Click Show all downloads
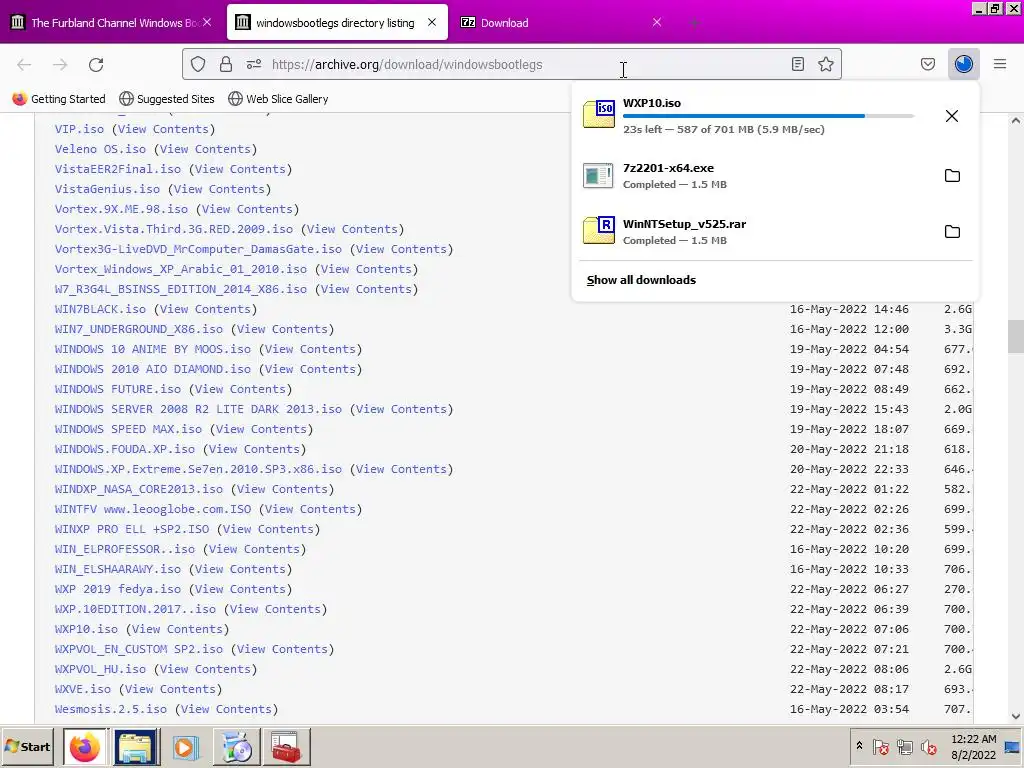The height and width of the screenshot is (768, 1024). coord(641,280)
